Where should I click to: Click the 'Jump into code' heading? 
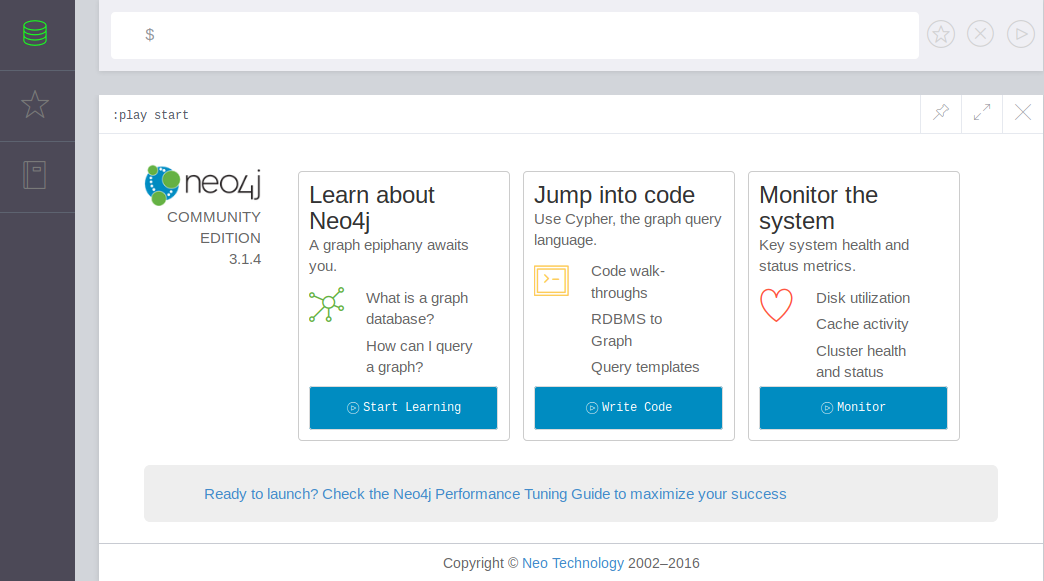point(615,195)
